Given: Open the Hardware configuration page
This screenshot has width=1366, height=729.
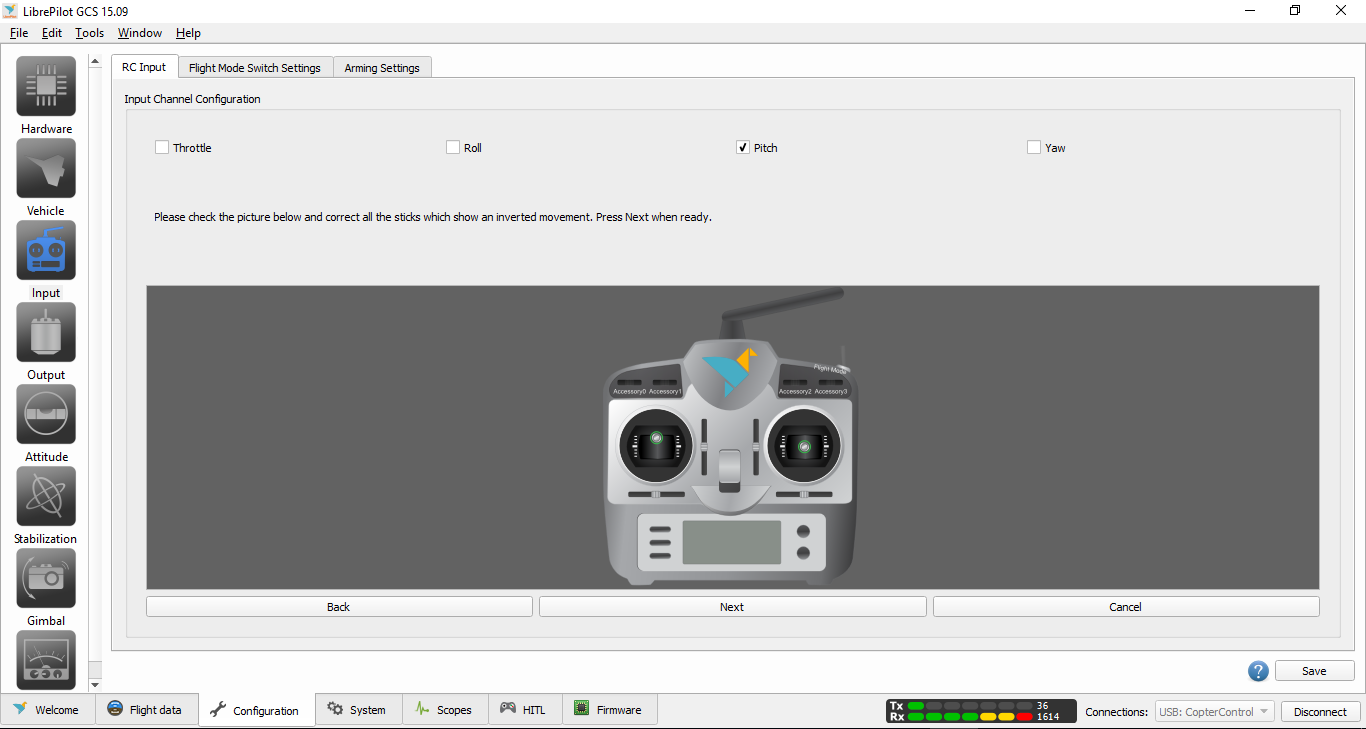Looking at the screenshot, I should (x=45, y=86).
